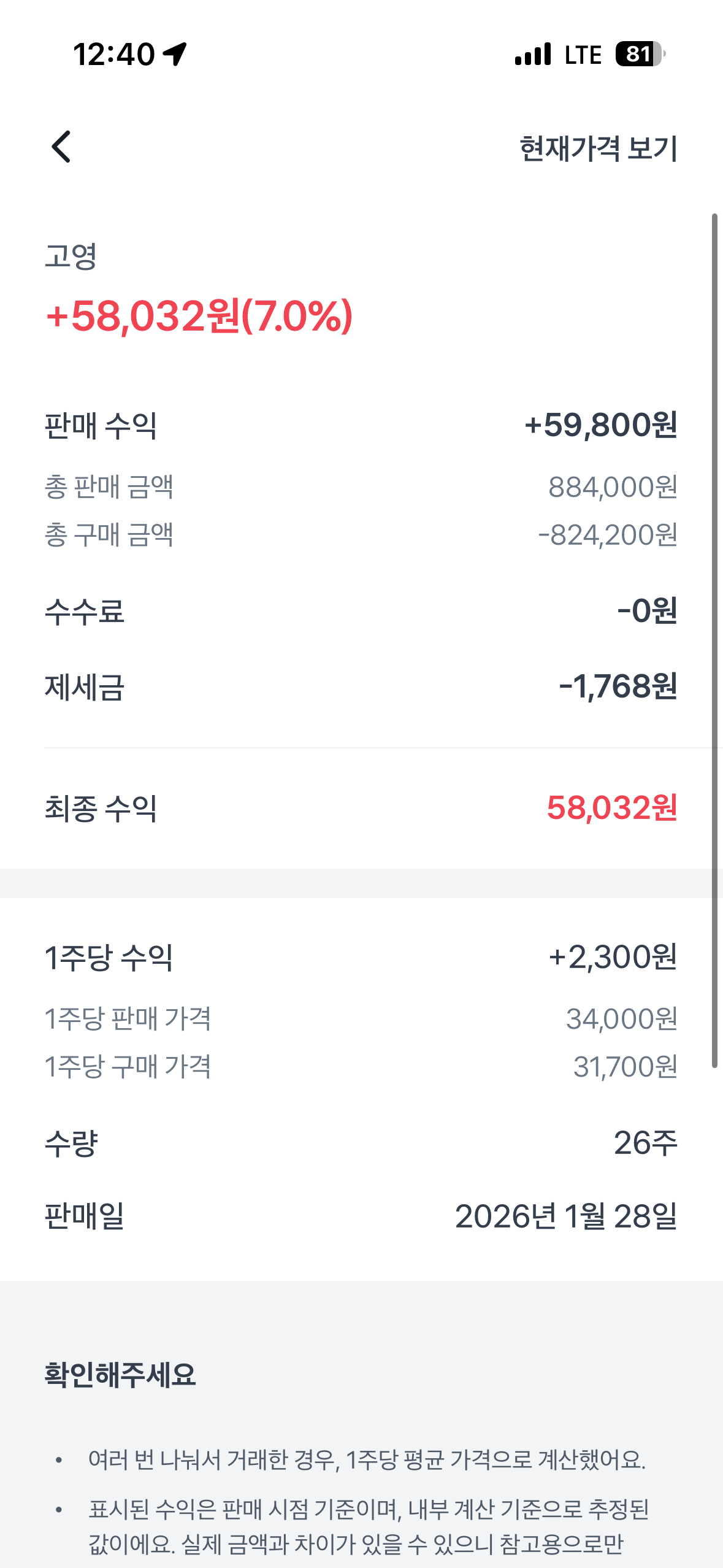
Task: Tap the red +58,032원(7.0%) profit headline
Action: 200,317
